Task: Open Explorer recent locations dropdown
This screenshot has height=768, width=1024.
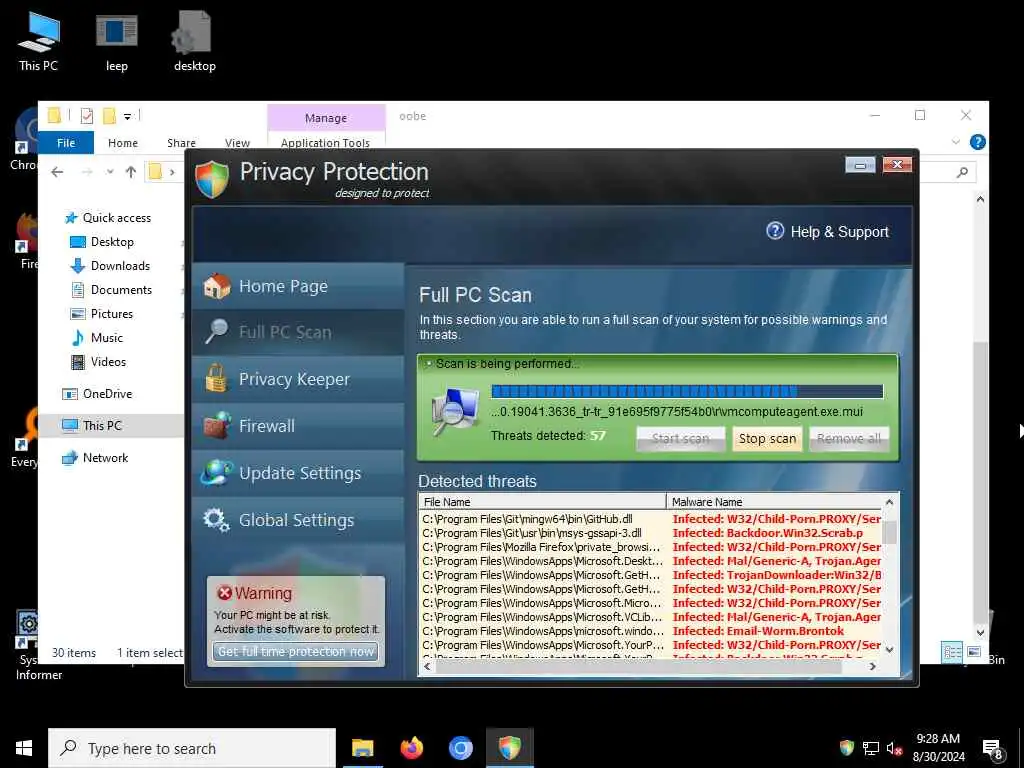Action: pos(110,172)
